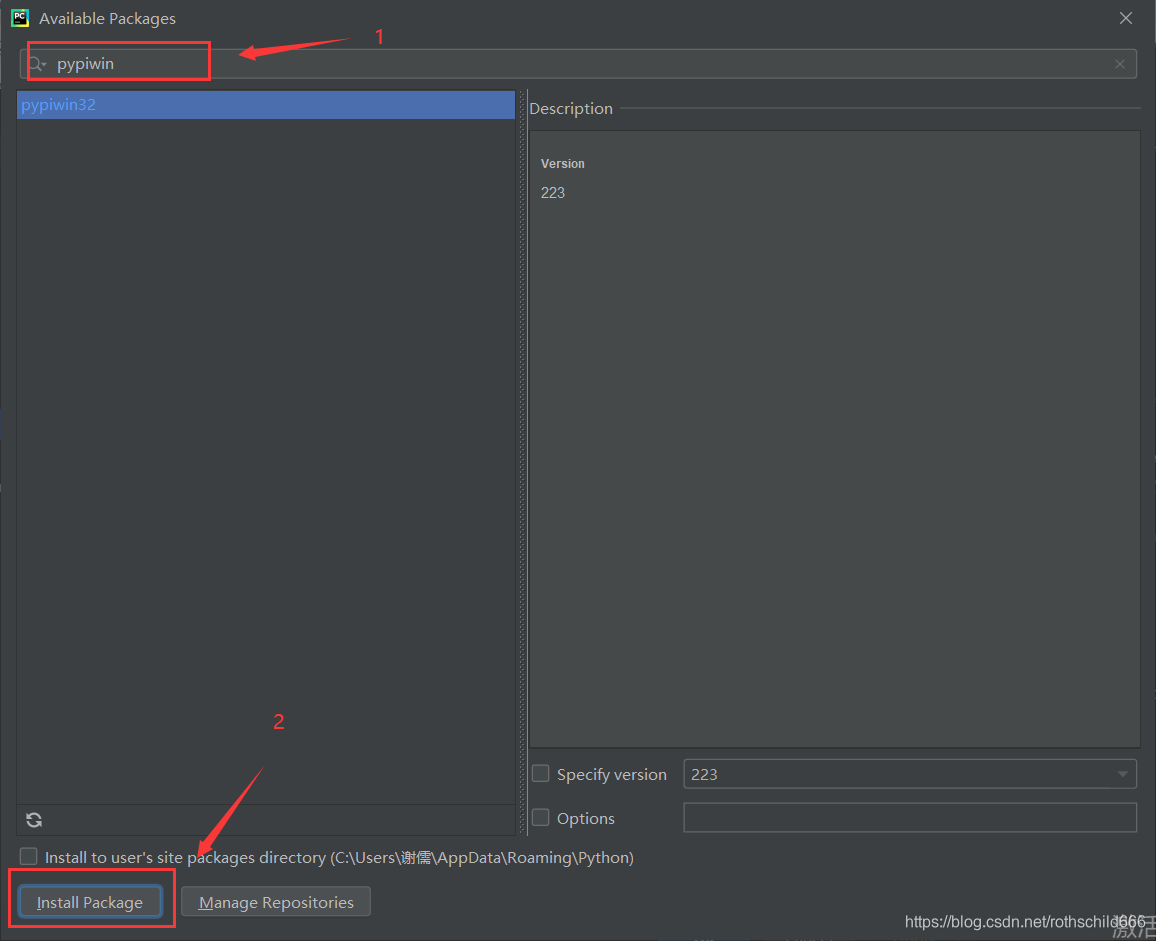The image size is (1156, 941).
Task: Click the Options text input field
Action: pyautogui.click(x=909, y=817)
